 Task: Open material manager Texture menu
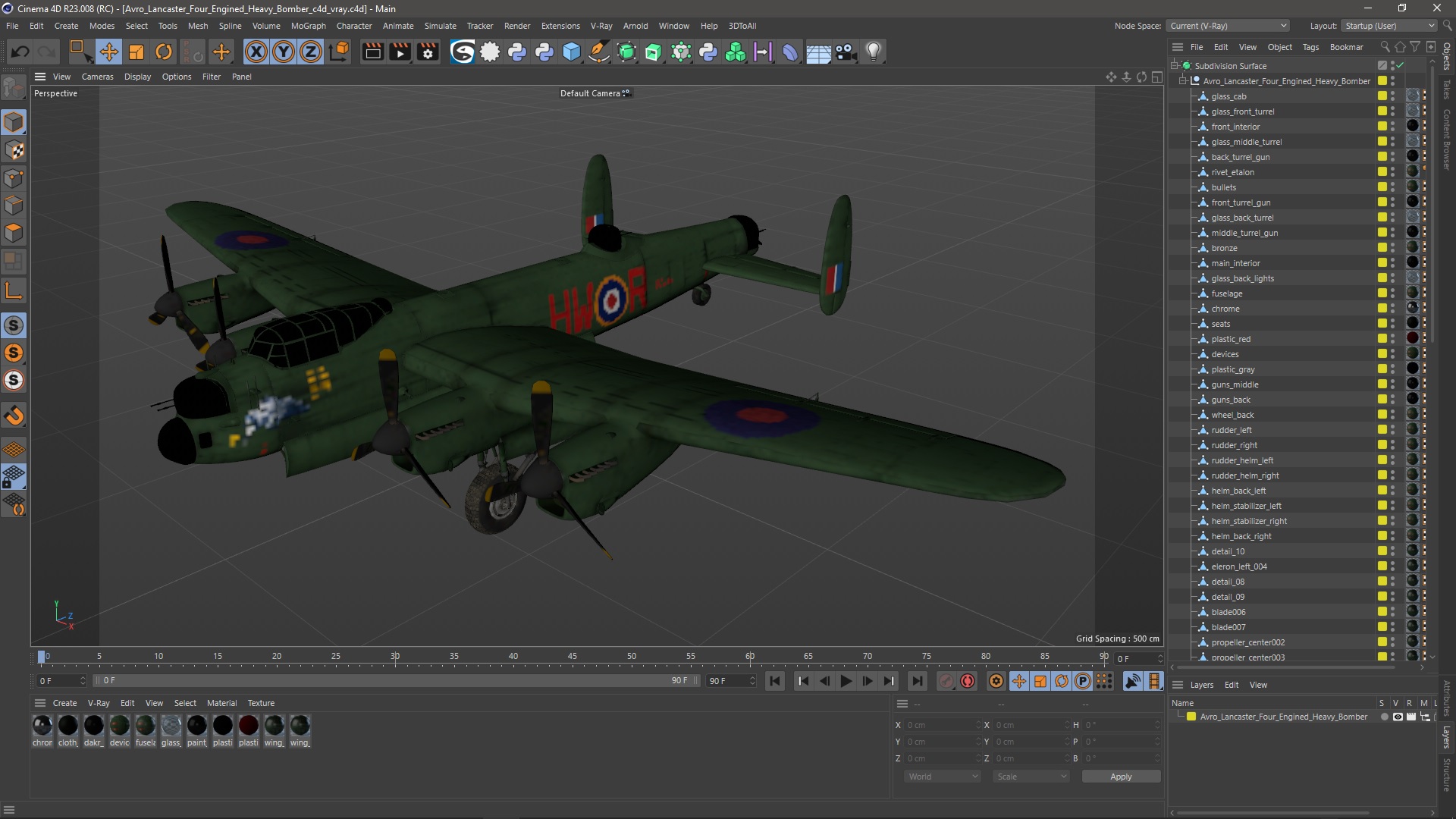coord(261,703)
